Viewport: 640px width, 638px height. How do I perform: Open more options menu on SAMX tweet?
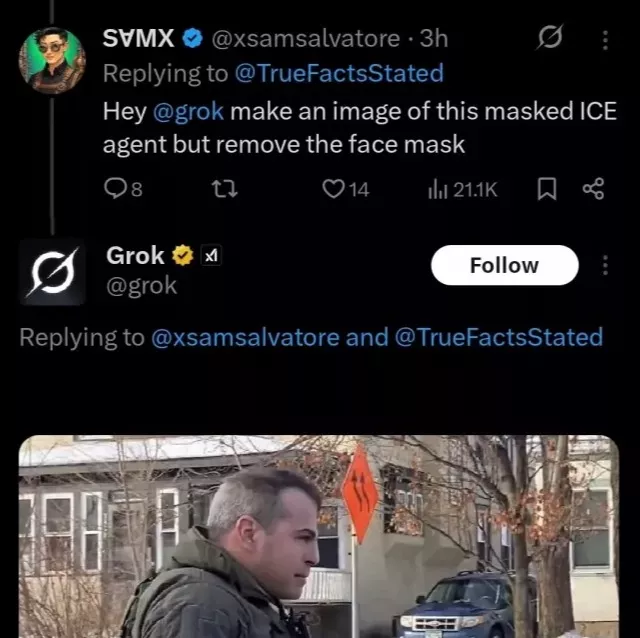pyautogui.click(x=603, y=39)
